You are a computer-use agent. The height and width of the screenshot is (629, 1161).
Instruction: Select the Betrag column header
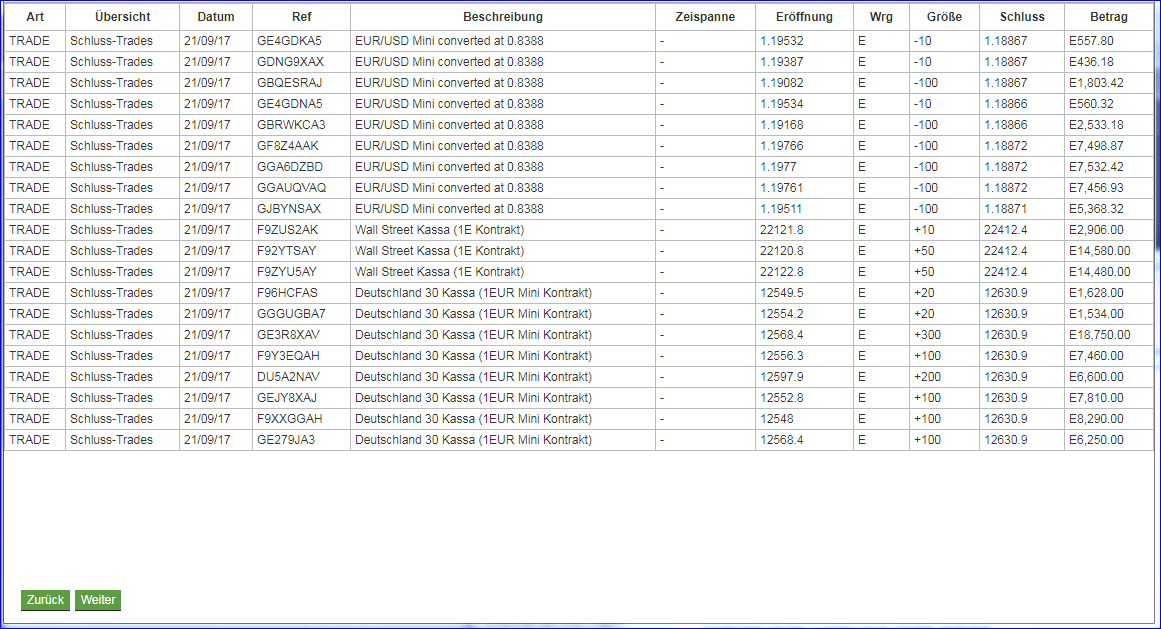coord(1108,17)
